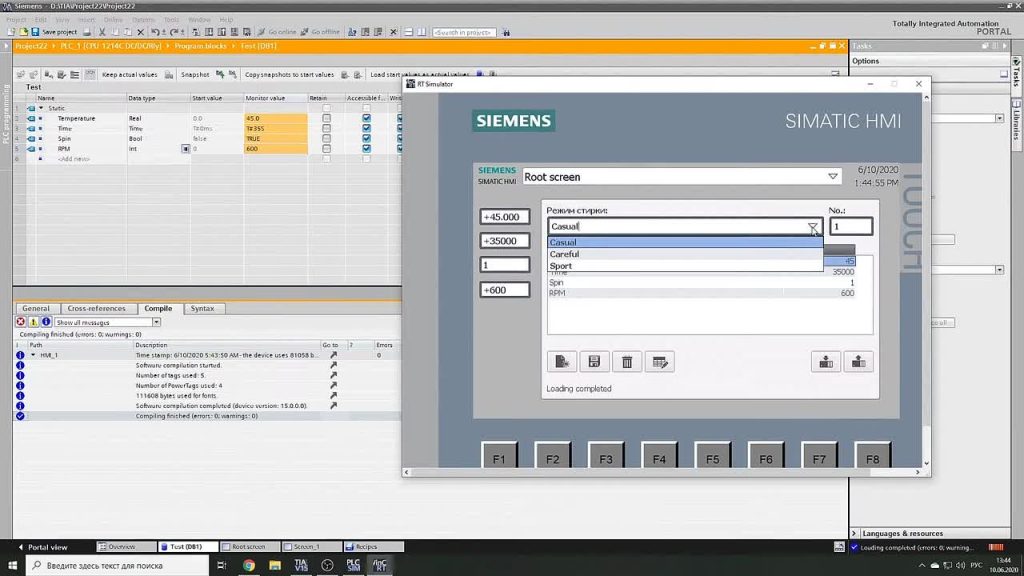This screenshot has width=1024, height=576.
Task: Switch to the Cross-references tab
Action: [96, 308]
